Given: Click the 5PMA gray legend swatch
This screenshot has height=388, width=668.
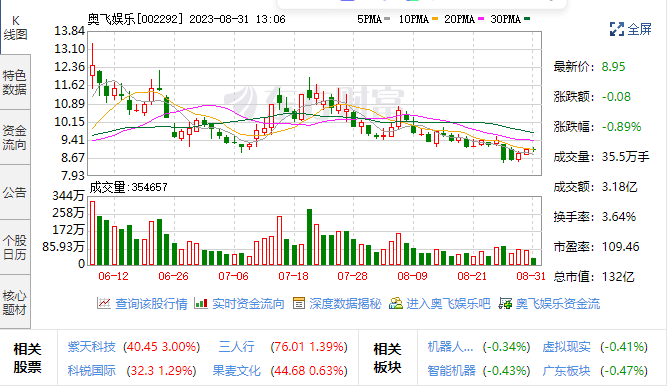Looking at the screenshot, I should coord(387,19).
